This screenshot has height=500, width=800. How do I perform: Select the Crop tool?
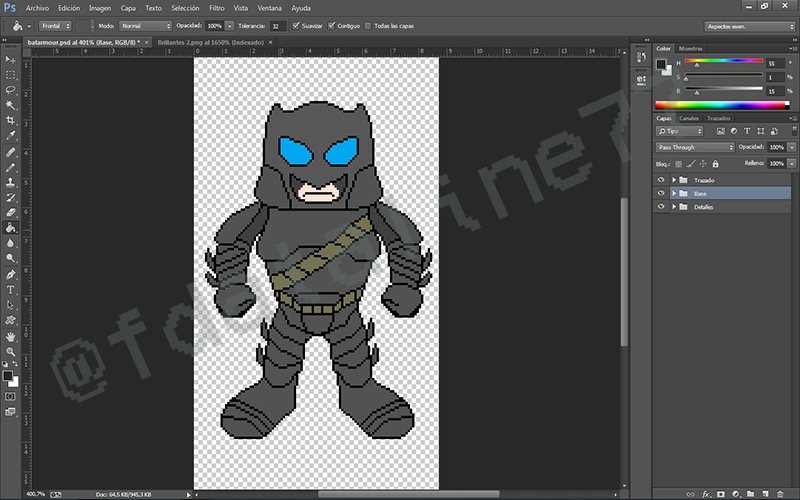coord(10,120)
